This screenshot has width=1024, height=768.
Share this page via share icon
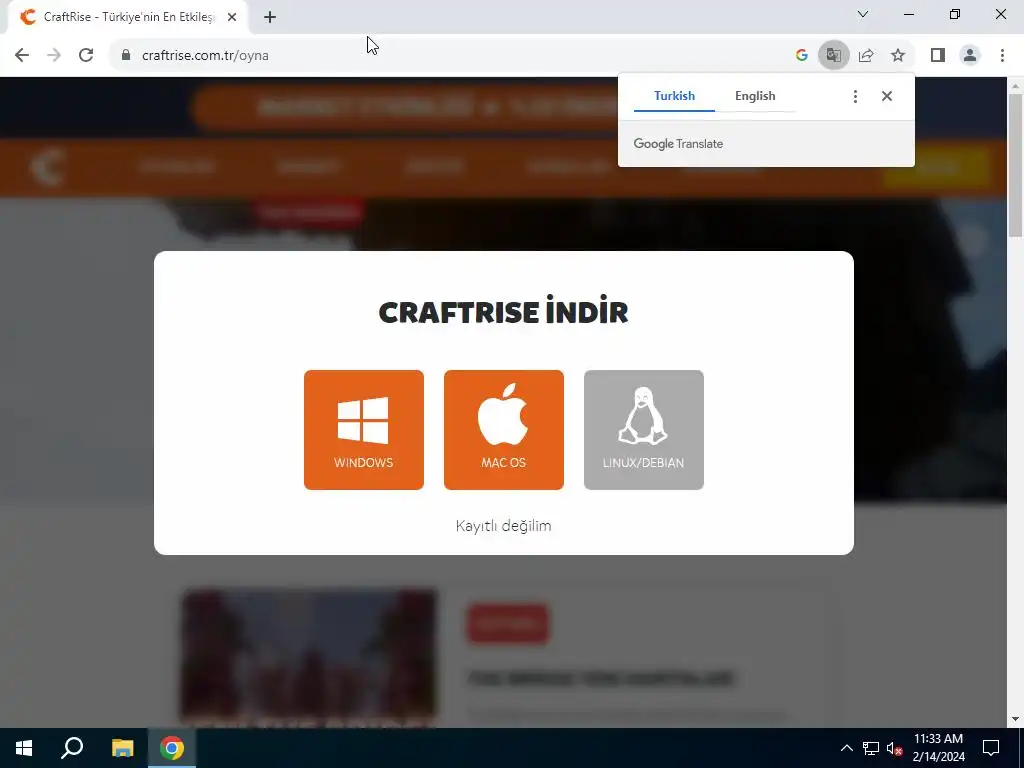(x=866, y=56)
